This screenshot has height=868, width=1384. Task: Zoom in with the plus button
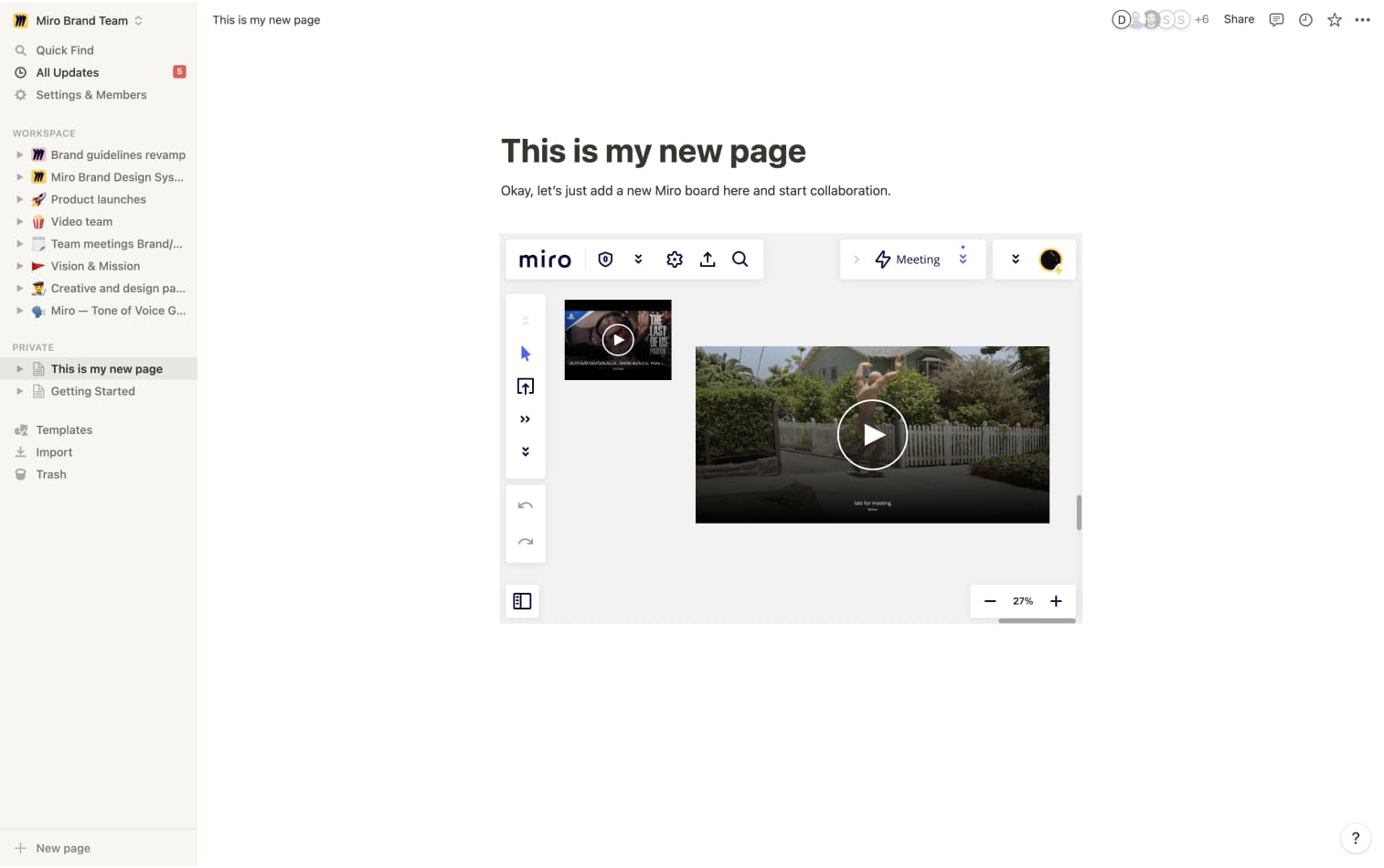[x=1056, y=601]
